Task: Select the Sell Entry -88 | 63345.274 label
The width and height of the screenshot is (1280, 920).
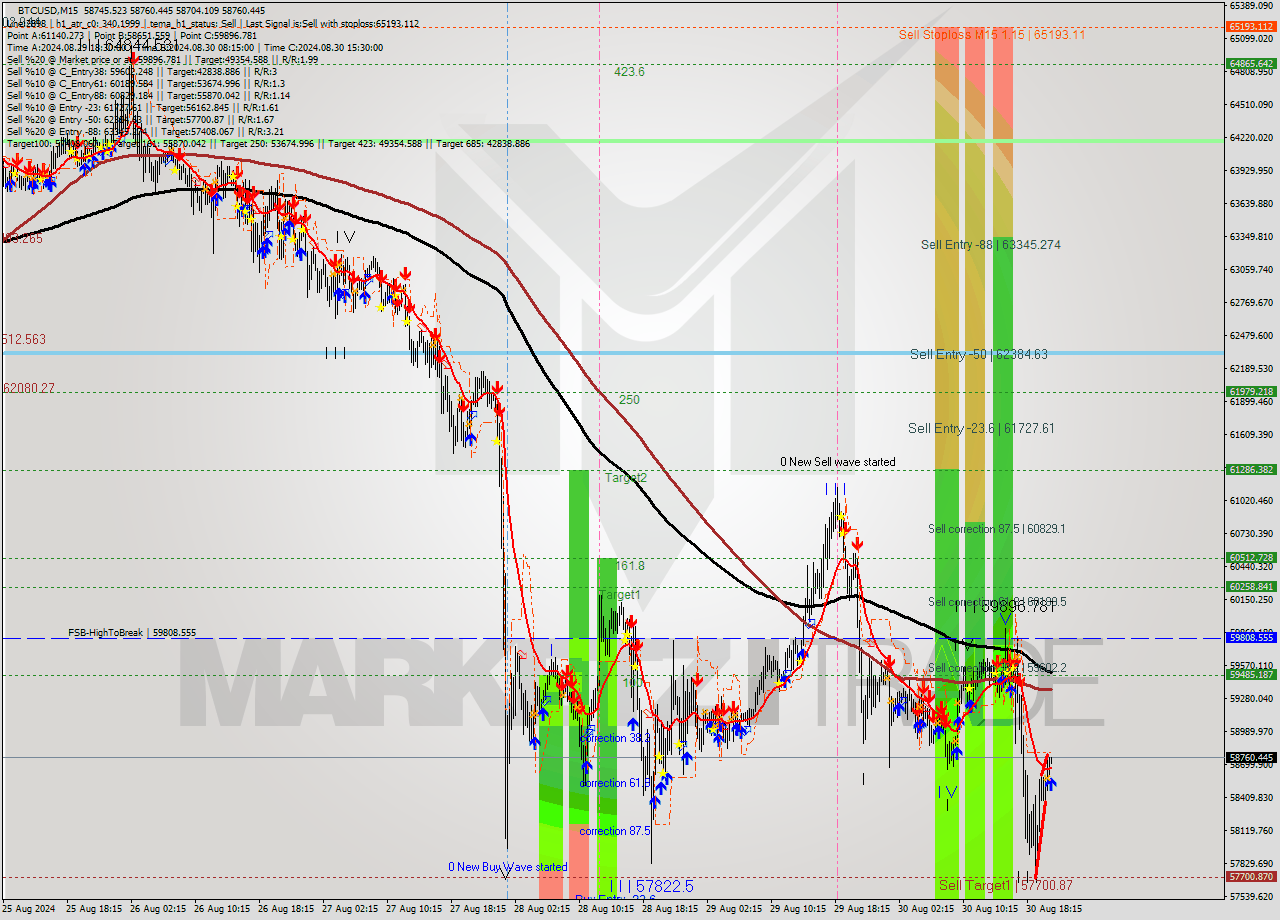Action: [x=991, y=244]
